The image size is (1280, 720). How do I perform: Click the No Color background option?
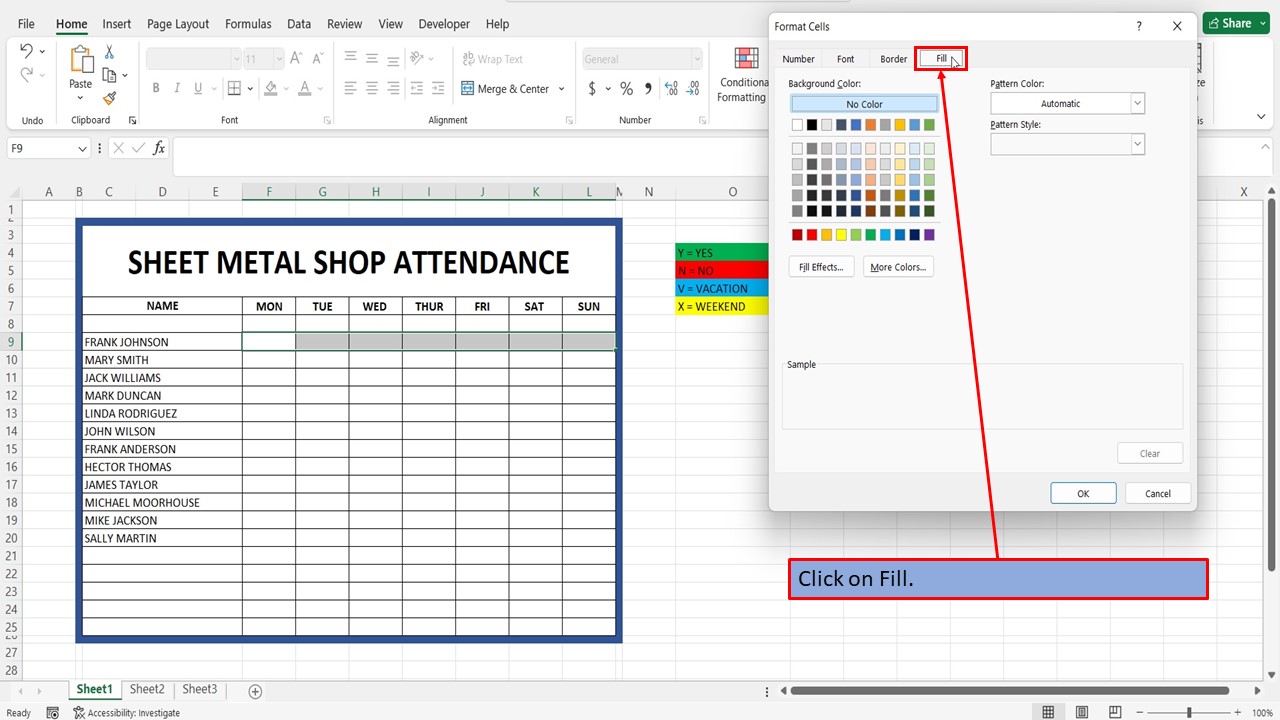point(864,104)
